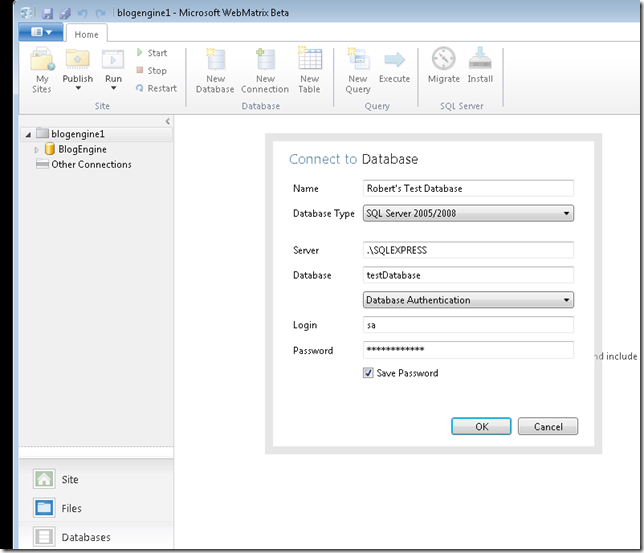Stop the site using Stop
The image size is (644, 553).
152,71
